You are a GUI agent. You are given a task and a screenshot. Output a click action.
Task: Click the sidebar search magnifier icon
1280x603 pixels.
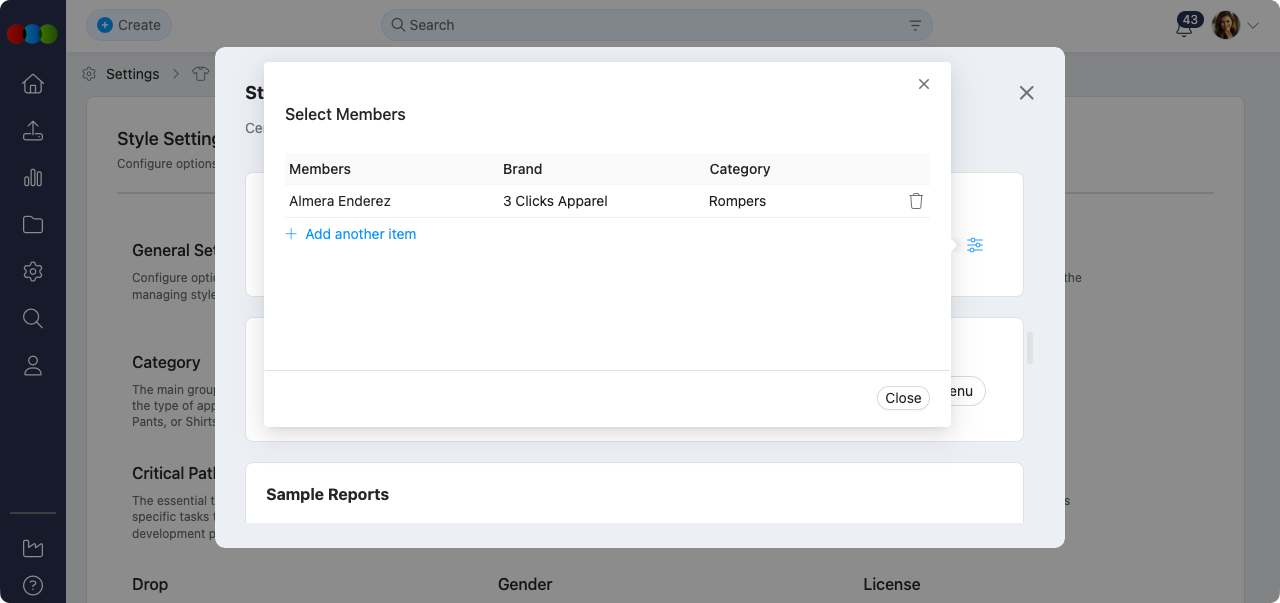(x=33, y=318)
